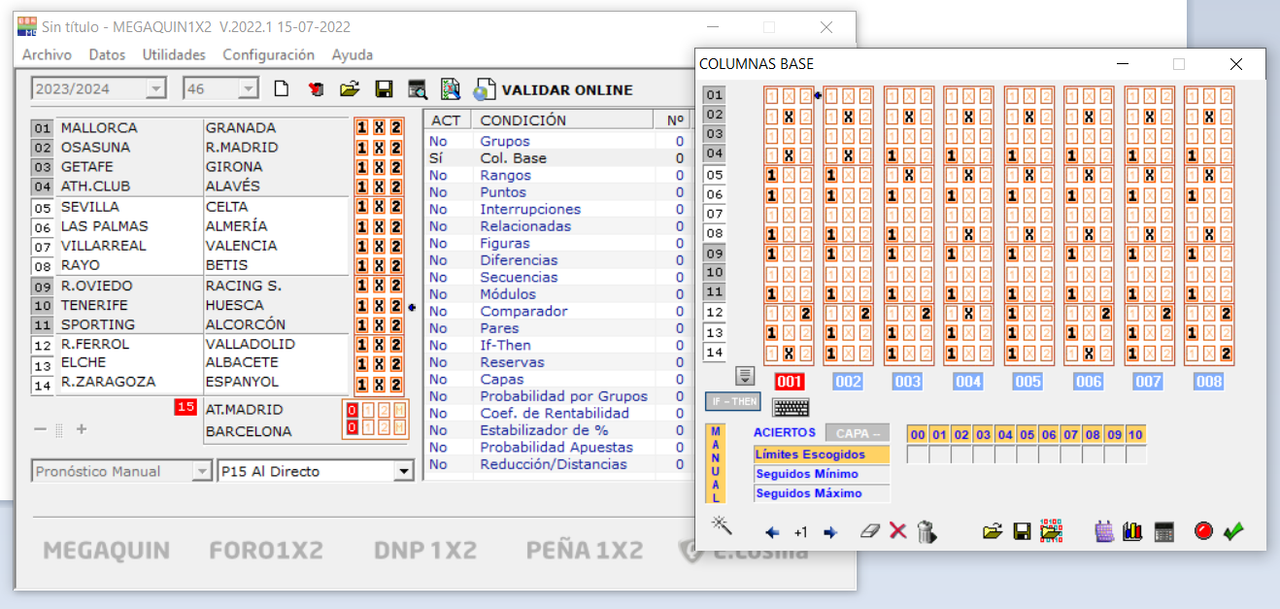Viewport: 1280px width, 609px height.
Task: Toggle sign 2 for SEVILLA-CELTA match
Action: pos(396,207)
